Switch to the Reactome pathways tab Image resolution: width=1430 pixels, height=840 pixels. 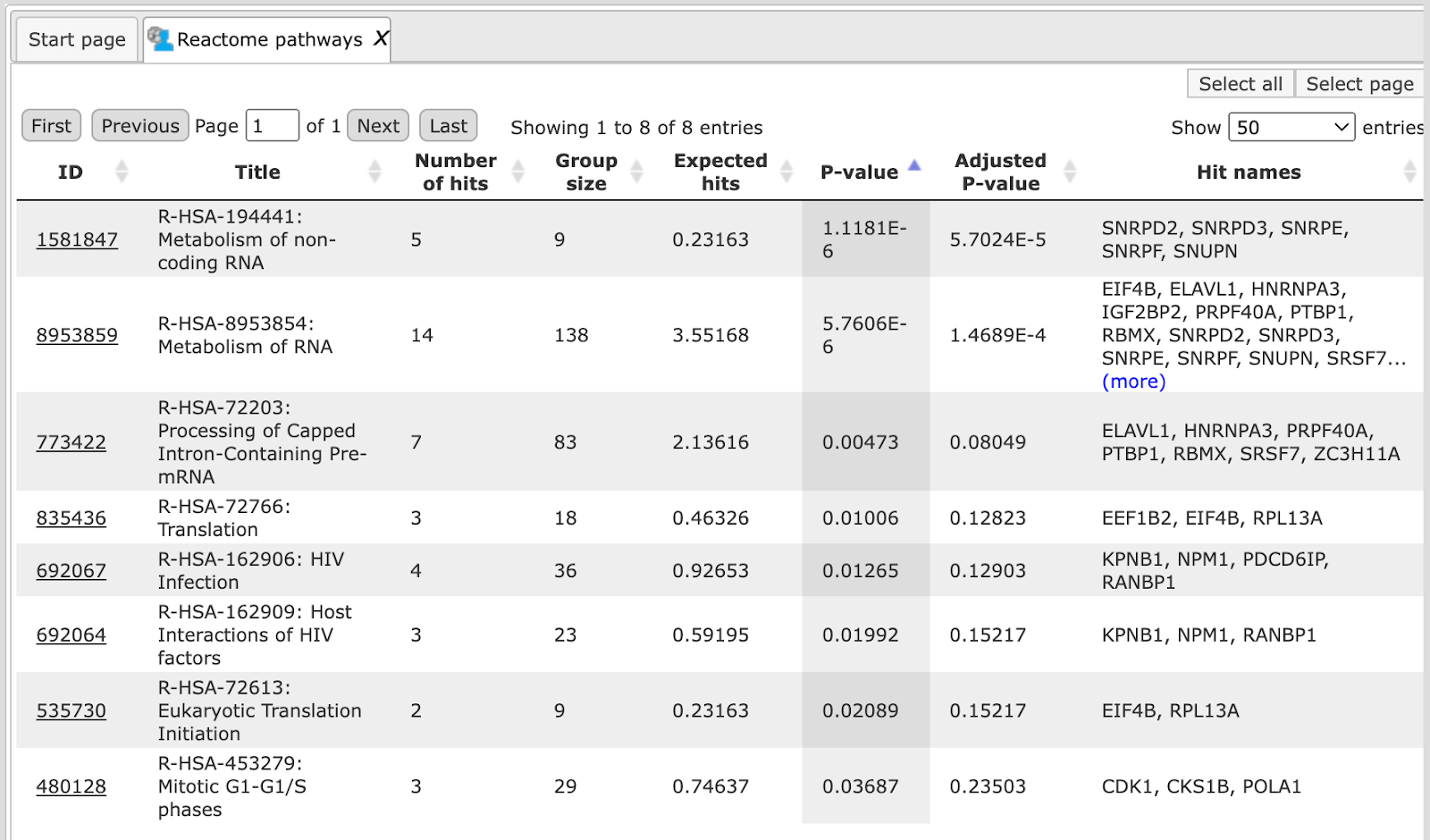pyautogui.click(x=268, y=39)
